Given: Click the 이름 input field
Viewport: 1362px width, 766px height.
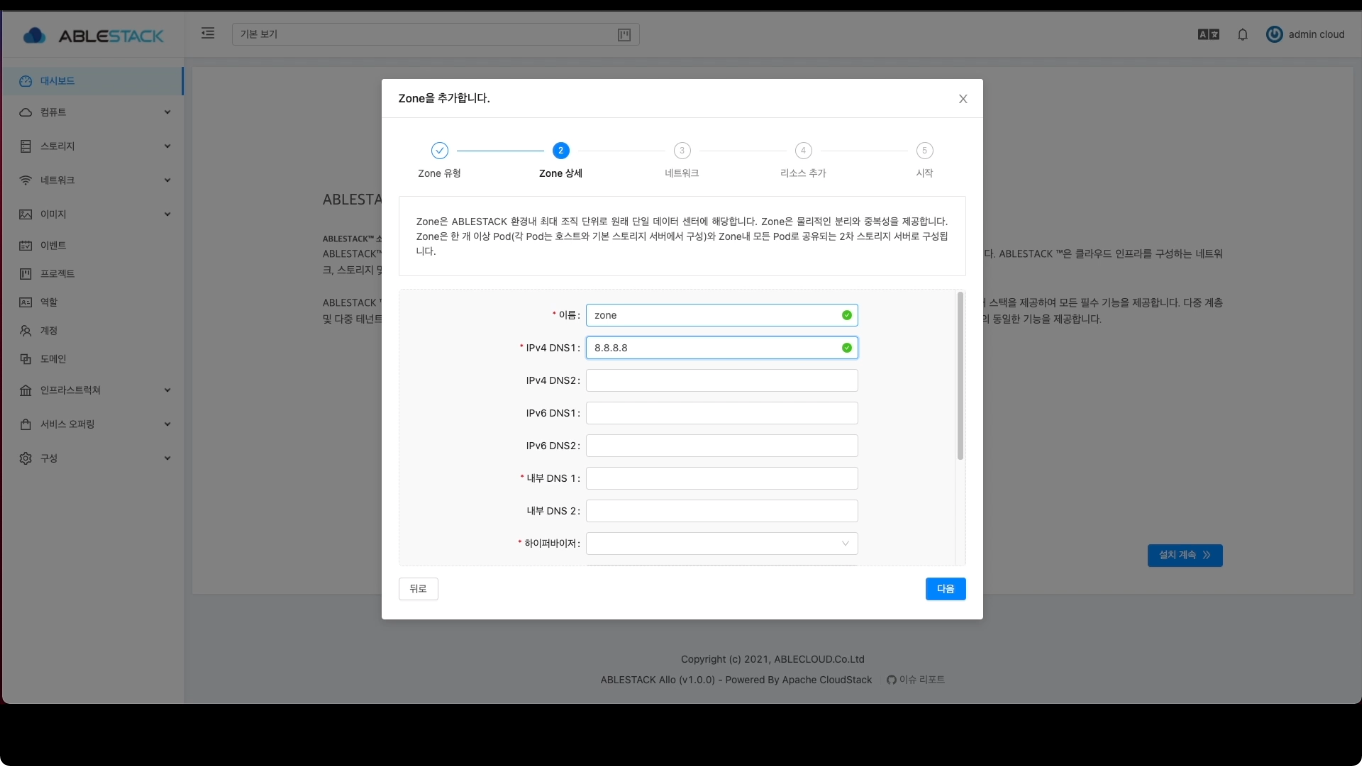Looking at the screenshot, I should (x=722, y=315).
